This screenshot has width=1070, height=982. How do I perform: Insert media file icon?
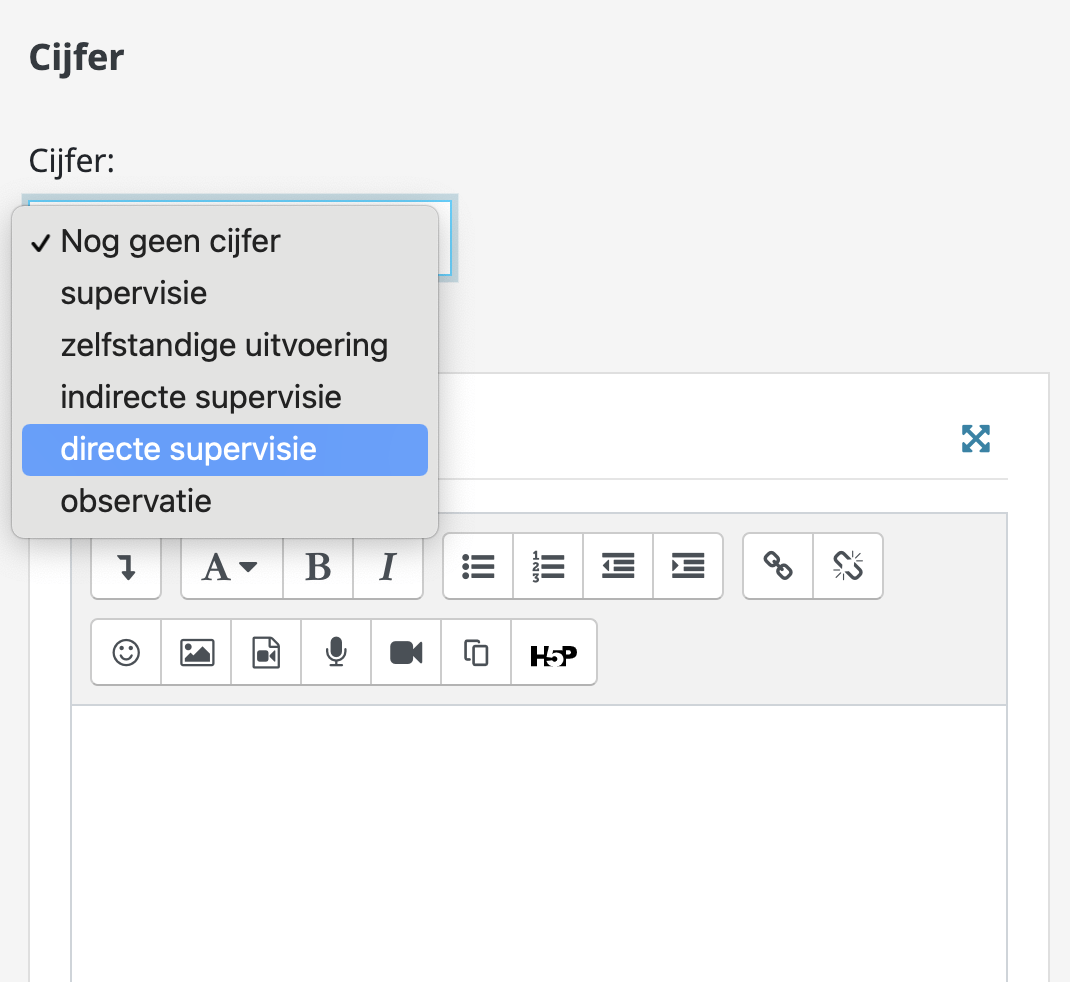tap(266, 652)
